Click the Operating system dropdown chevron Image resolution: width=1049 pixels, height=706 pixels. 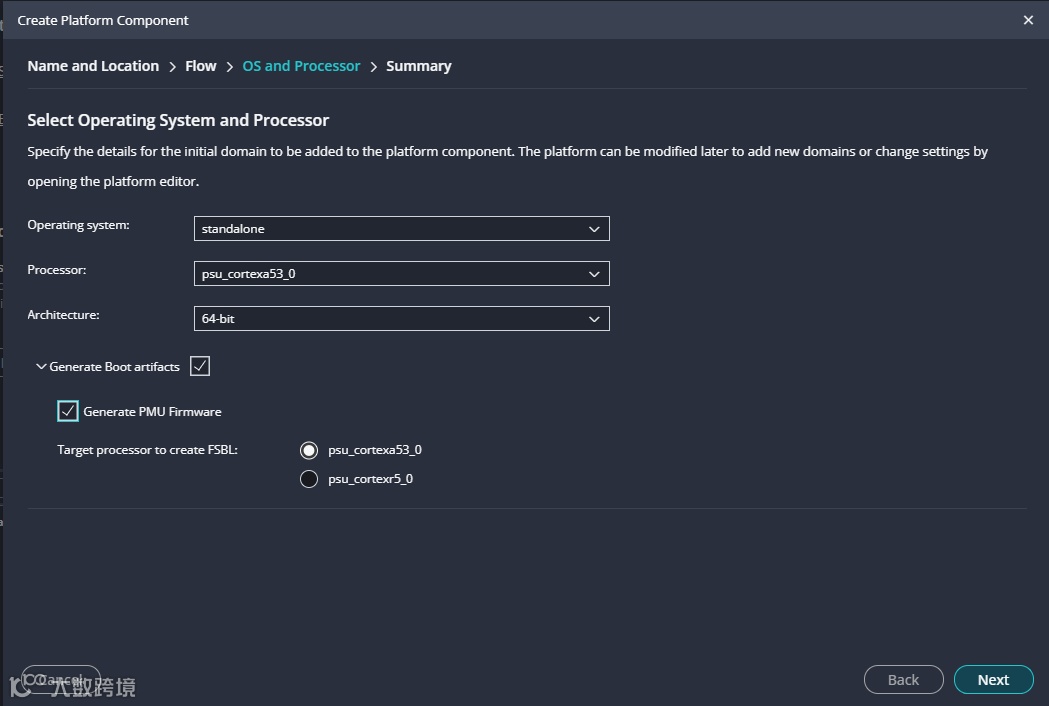pyautogui.click(x=594, y=229)
